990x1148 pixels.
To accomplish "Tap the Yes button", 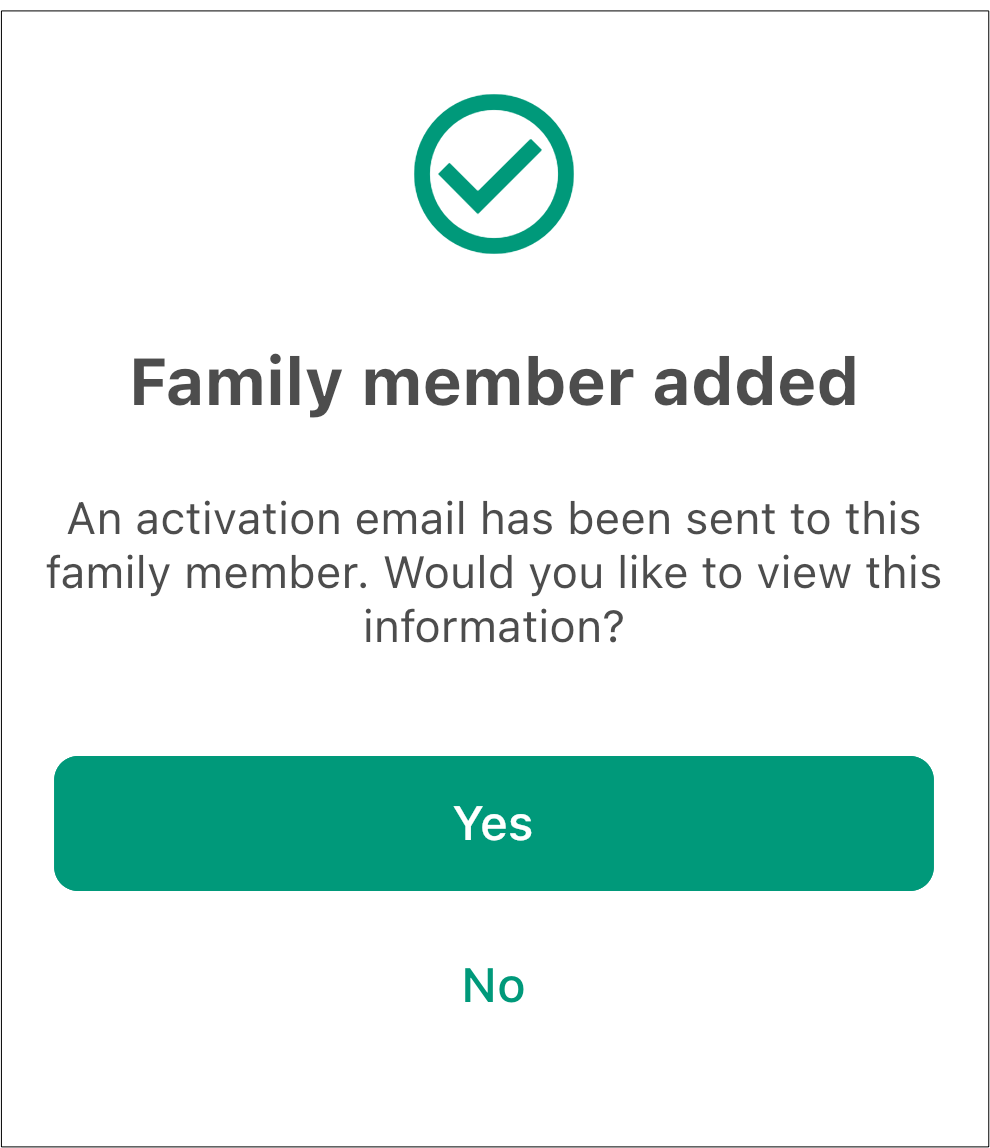I will coord(494,823).
